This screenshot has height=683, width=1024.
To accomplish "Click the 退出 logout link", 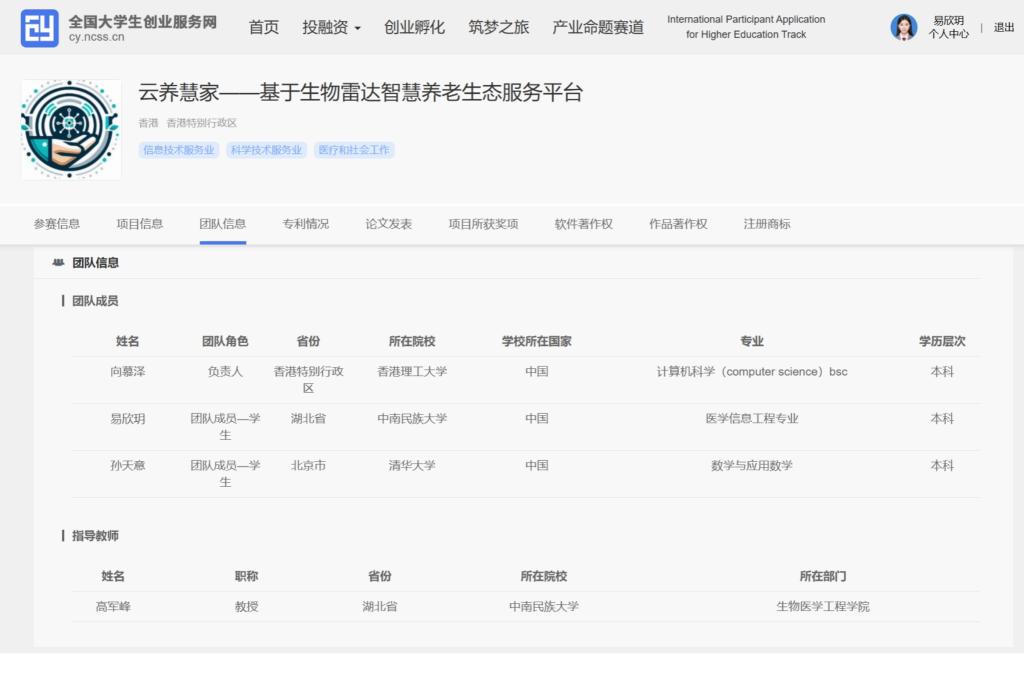I will 1003,28.
